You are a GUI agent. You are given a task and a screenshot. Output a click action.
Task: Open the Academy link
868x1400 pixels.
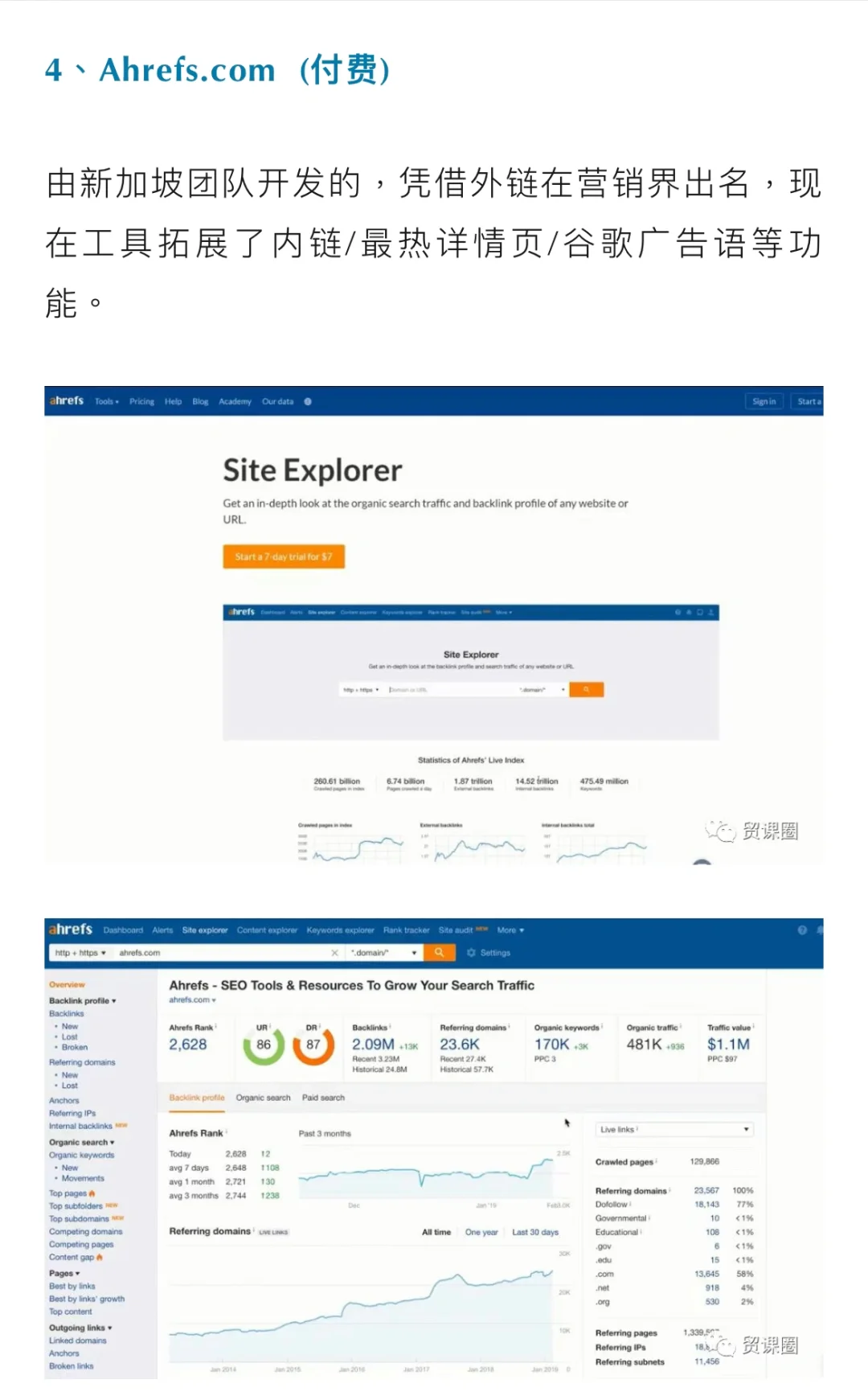(x=235, y=401)
